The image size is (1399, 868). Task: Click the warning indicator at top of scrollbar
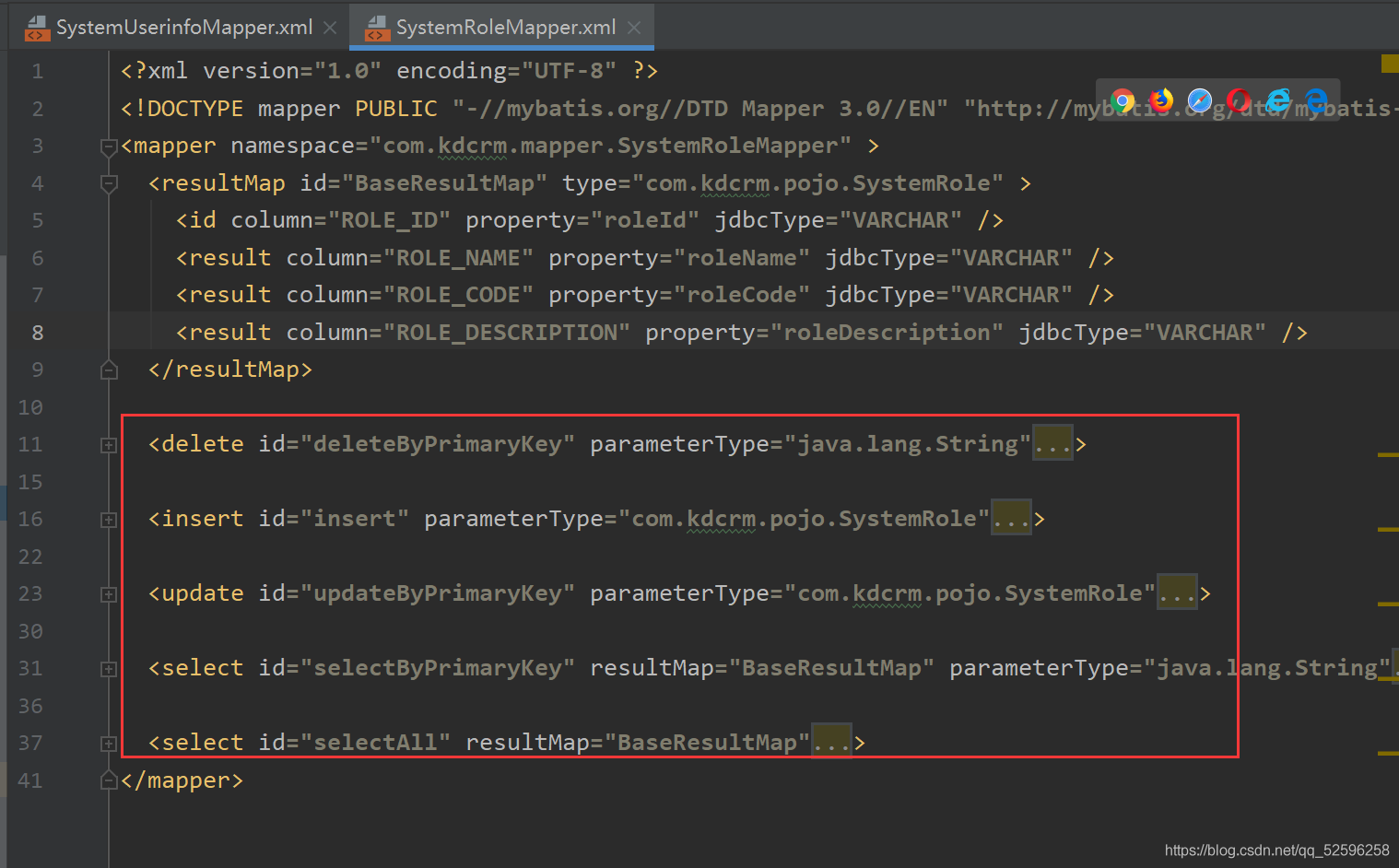(x=1390, y=64)
